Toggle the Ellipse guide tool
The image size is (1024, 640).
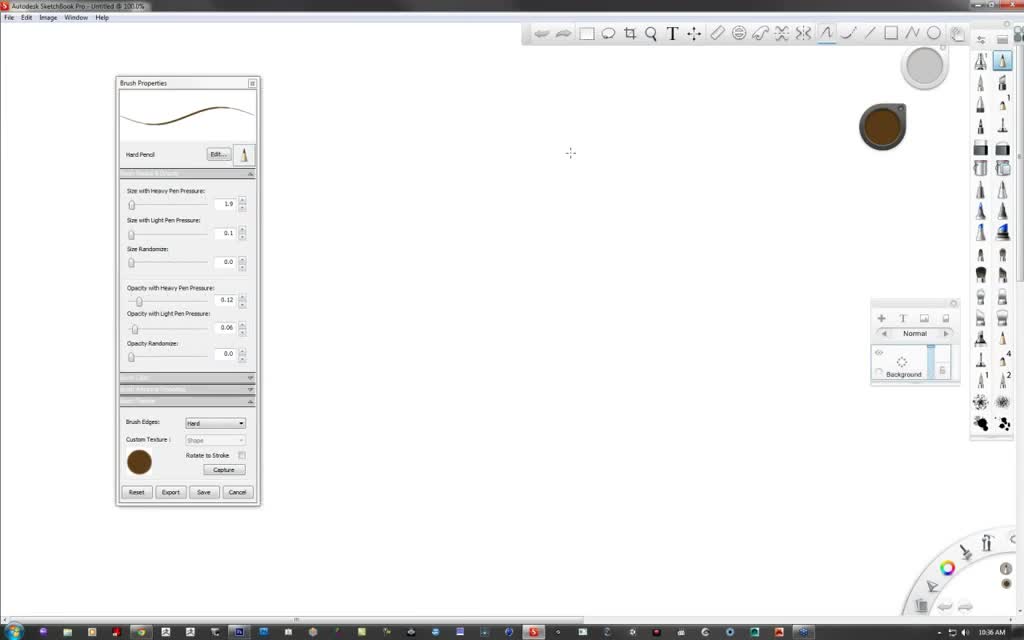click(739, 33)
